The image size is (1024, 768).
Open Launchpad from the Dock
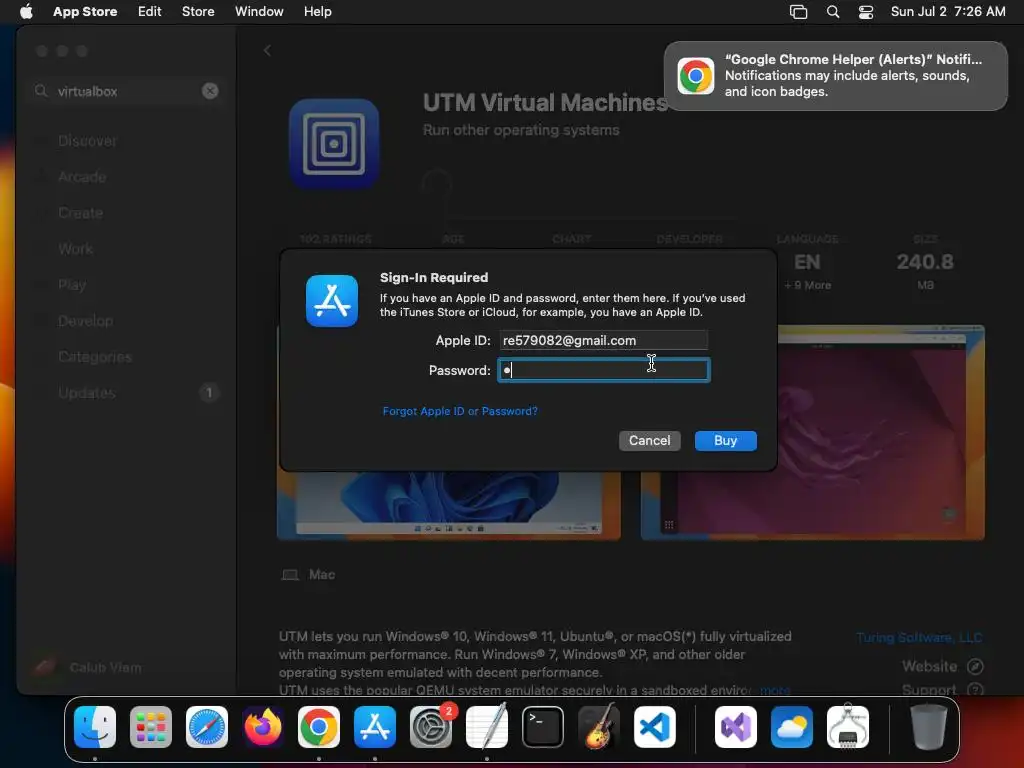tap(151, 727)
